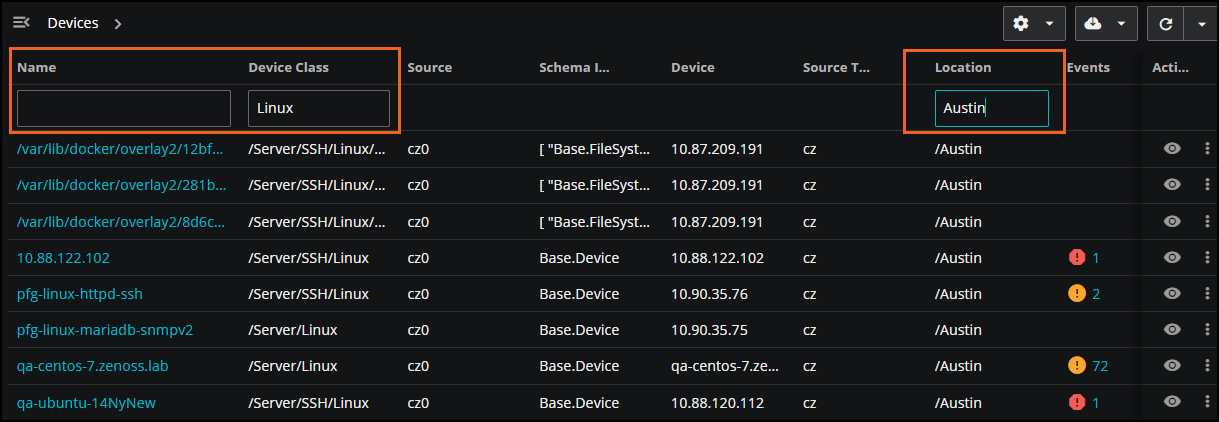Viewport: 1219px width, 422px height.
Task: Refresh the devices list
Action: [1165, 23]
